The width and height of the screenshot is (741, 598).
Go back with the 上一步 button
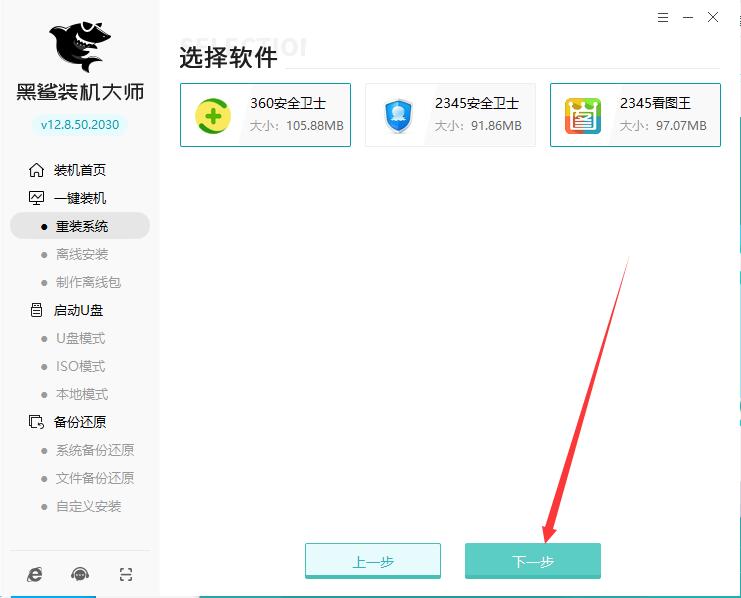tap(373, 561)
